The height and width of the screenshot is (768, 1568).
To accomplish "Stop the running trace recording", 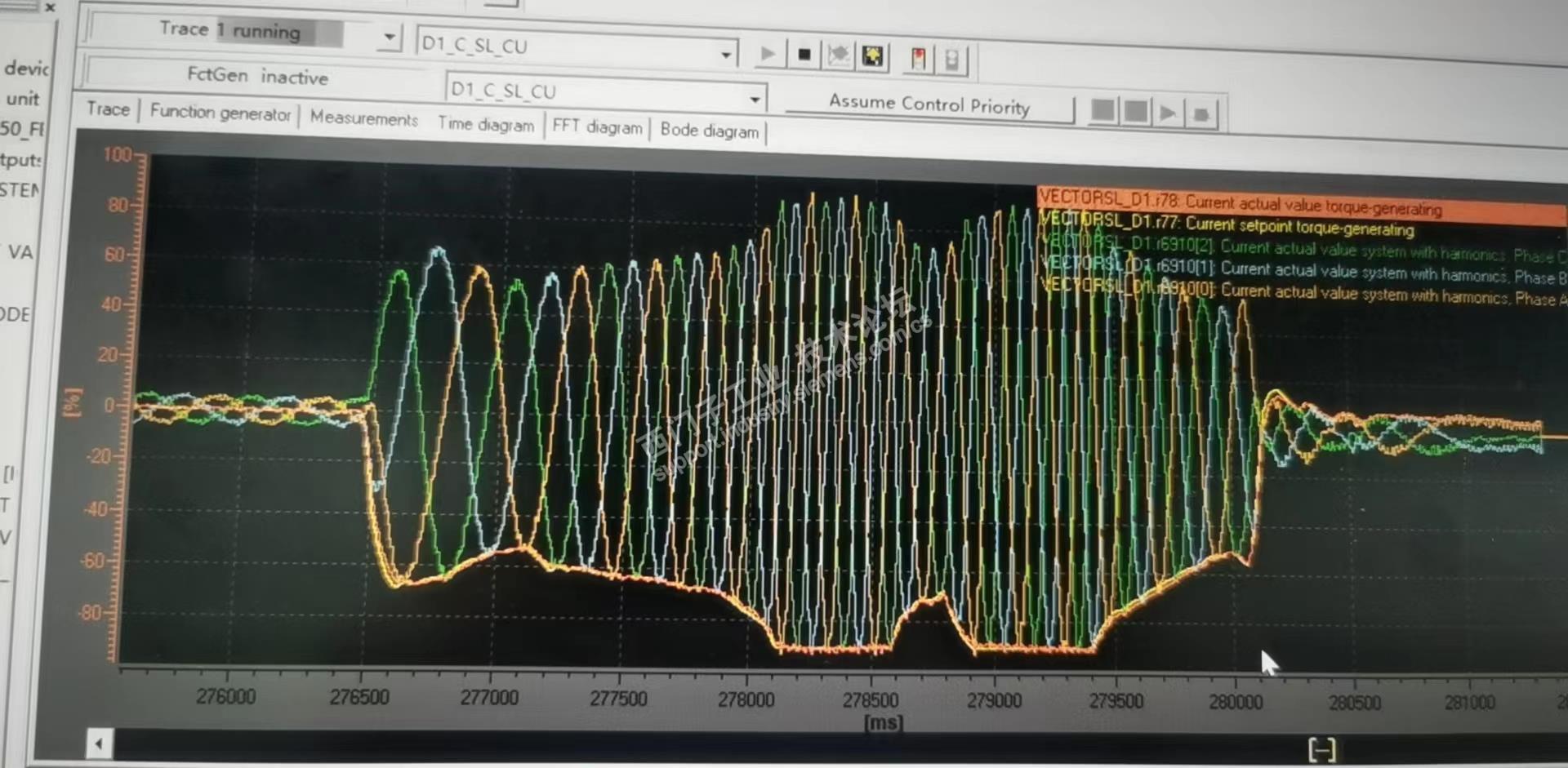I will [804, 55].
